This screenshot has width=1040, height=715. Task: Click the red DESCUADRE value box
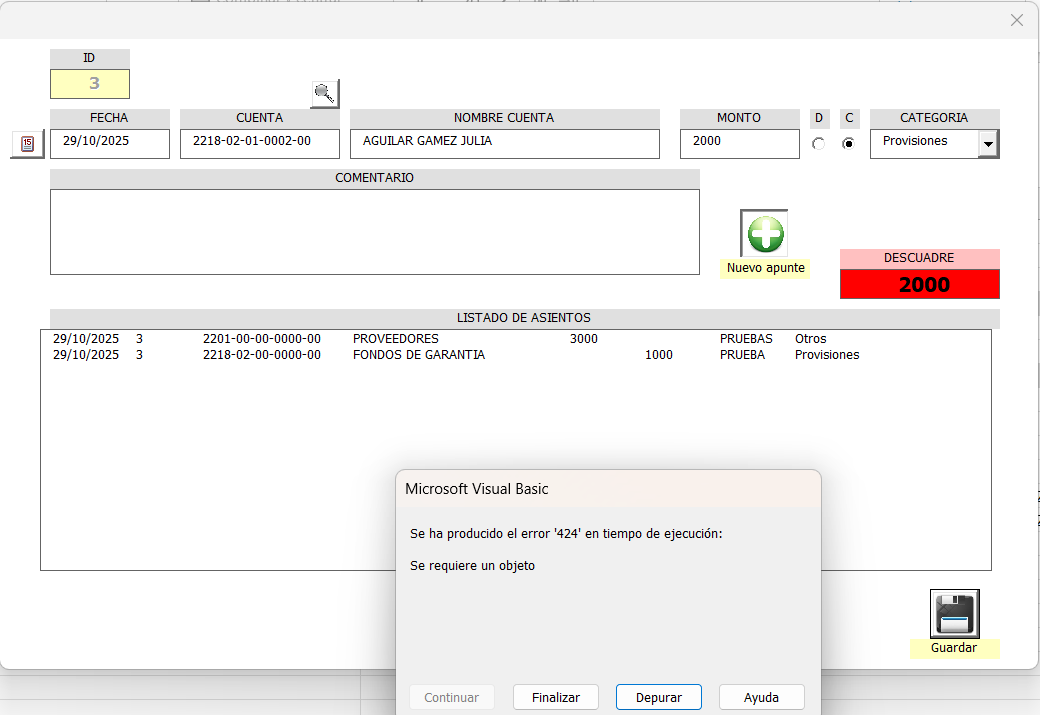(x=919, y=284)
